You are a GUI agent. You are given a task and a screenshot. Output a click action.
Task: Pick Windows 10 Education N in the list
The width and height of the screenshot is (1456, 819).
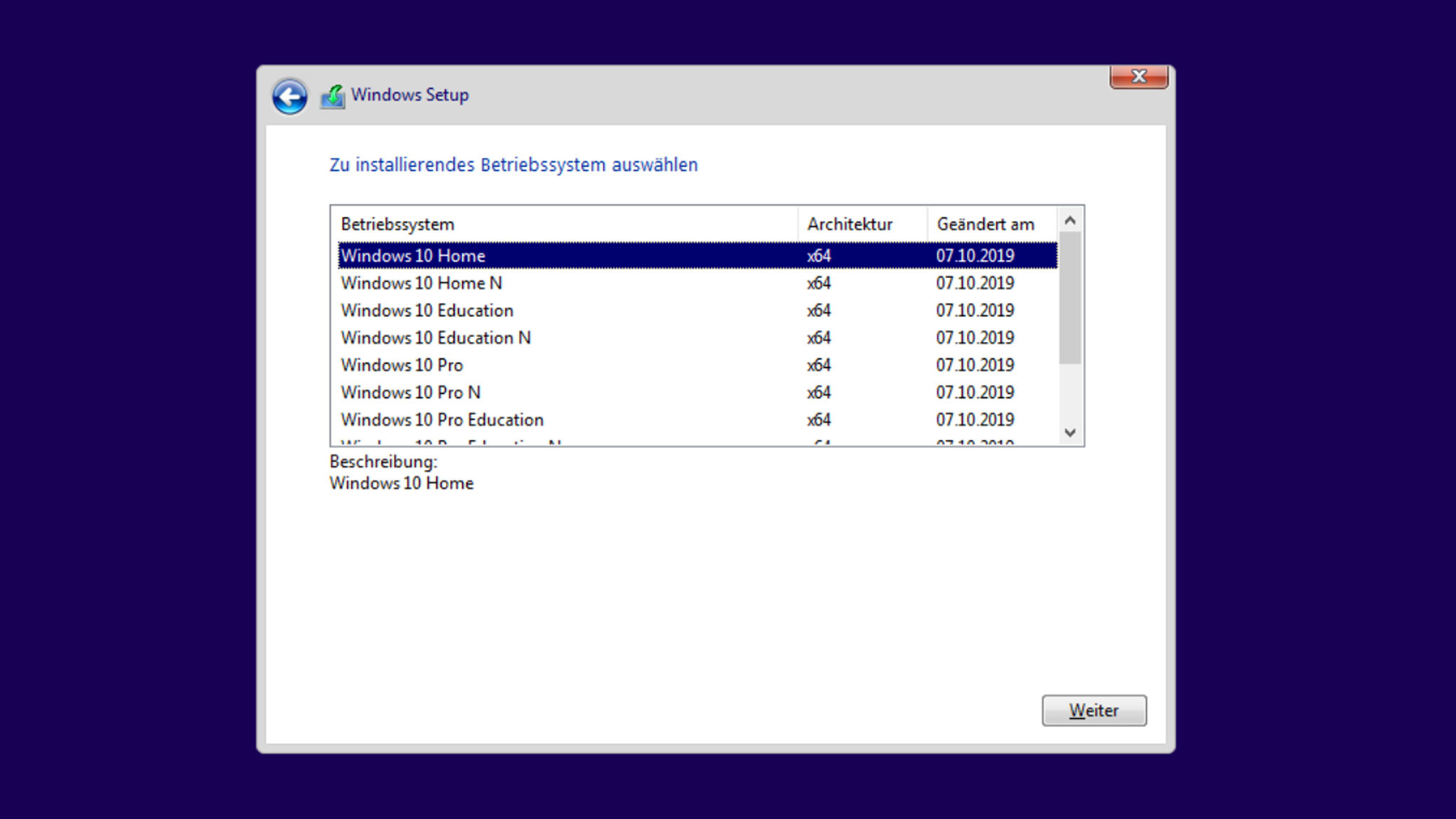(x=436, y=338)
